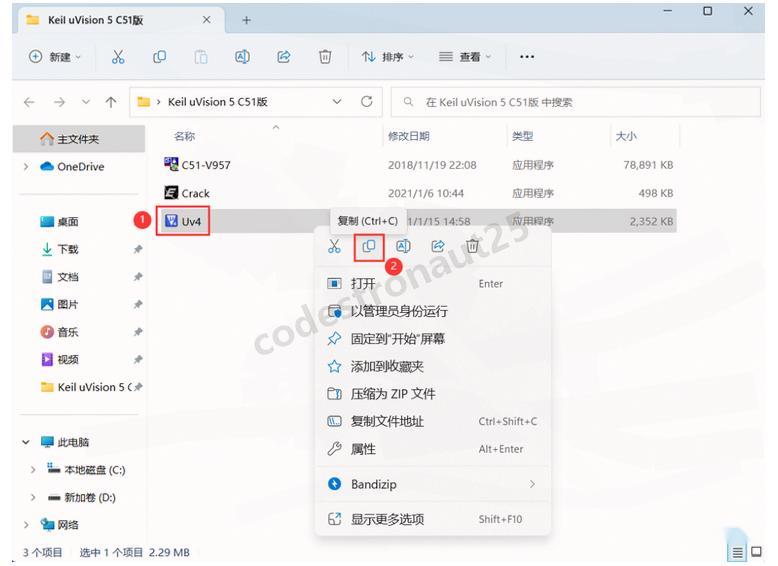
Task: Expand the OneDrive tree node
Action: coord(26,167)
